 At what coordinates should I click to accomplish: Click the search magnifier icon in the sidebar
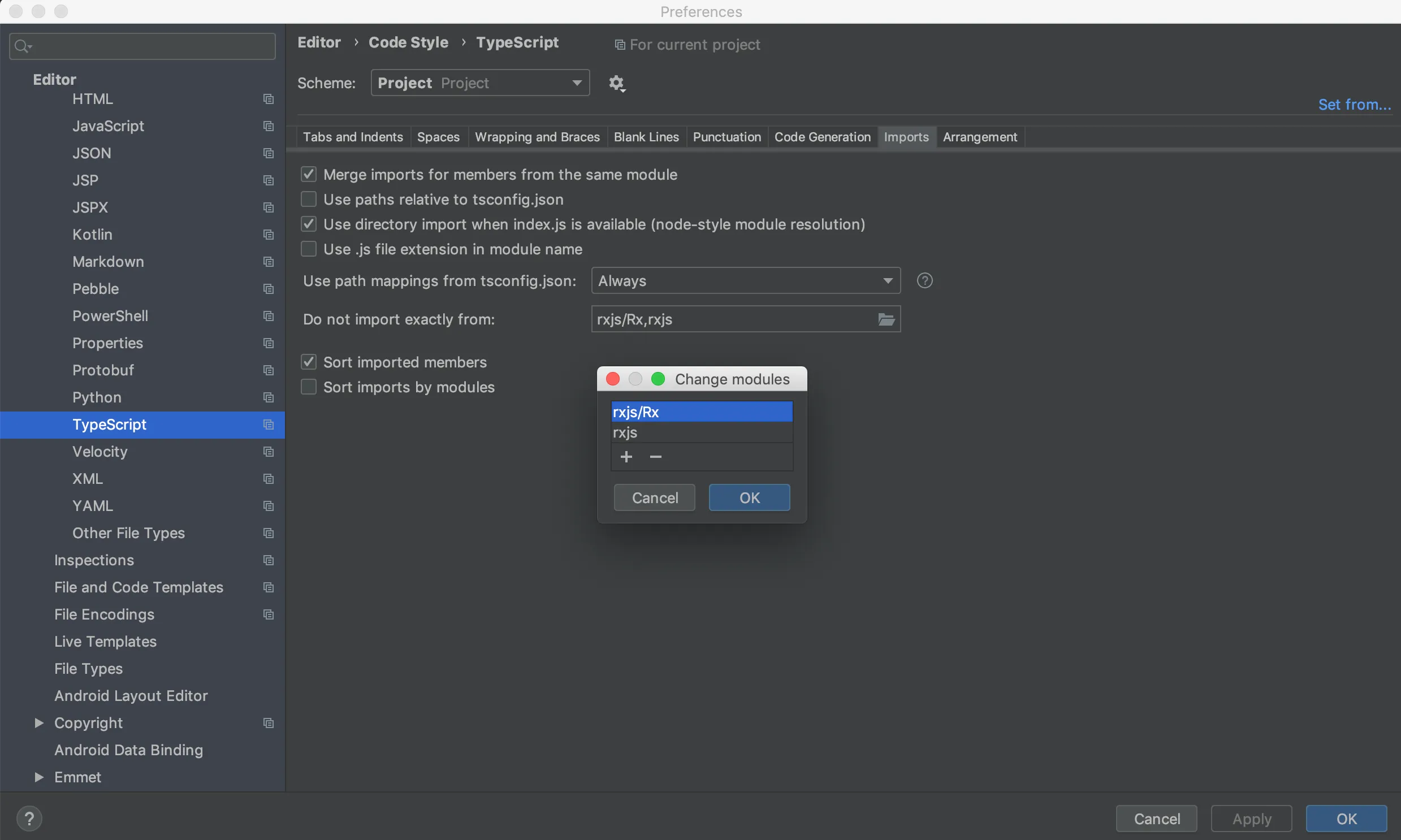pyautogui.click(x=22, y=46)
